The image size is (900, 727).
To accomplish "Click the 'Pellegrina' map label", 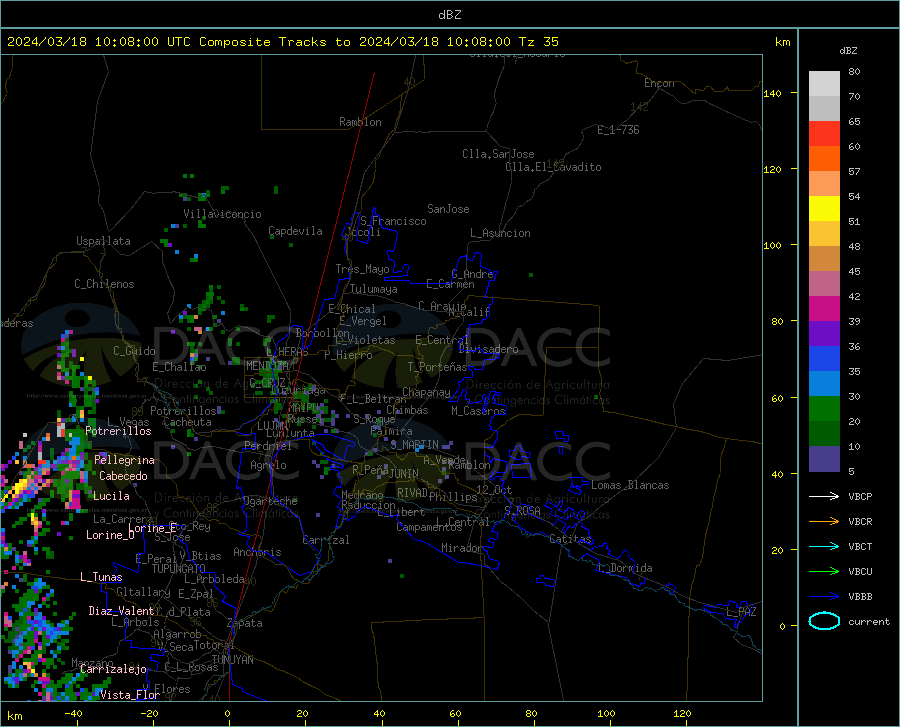I will click(x=125, y=460).
